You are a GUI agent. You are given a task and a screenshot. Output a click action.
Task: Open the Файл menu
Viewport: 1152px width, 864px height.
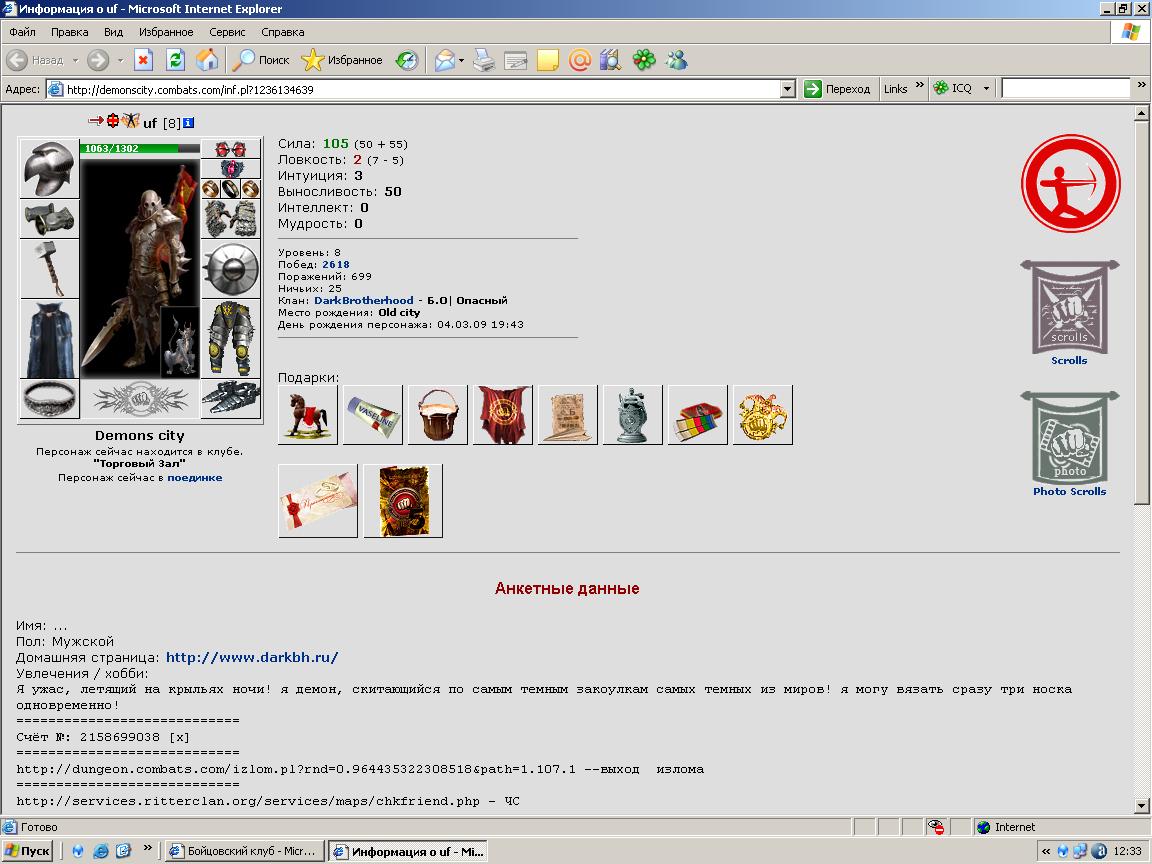22,32
